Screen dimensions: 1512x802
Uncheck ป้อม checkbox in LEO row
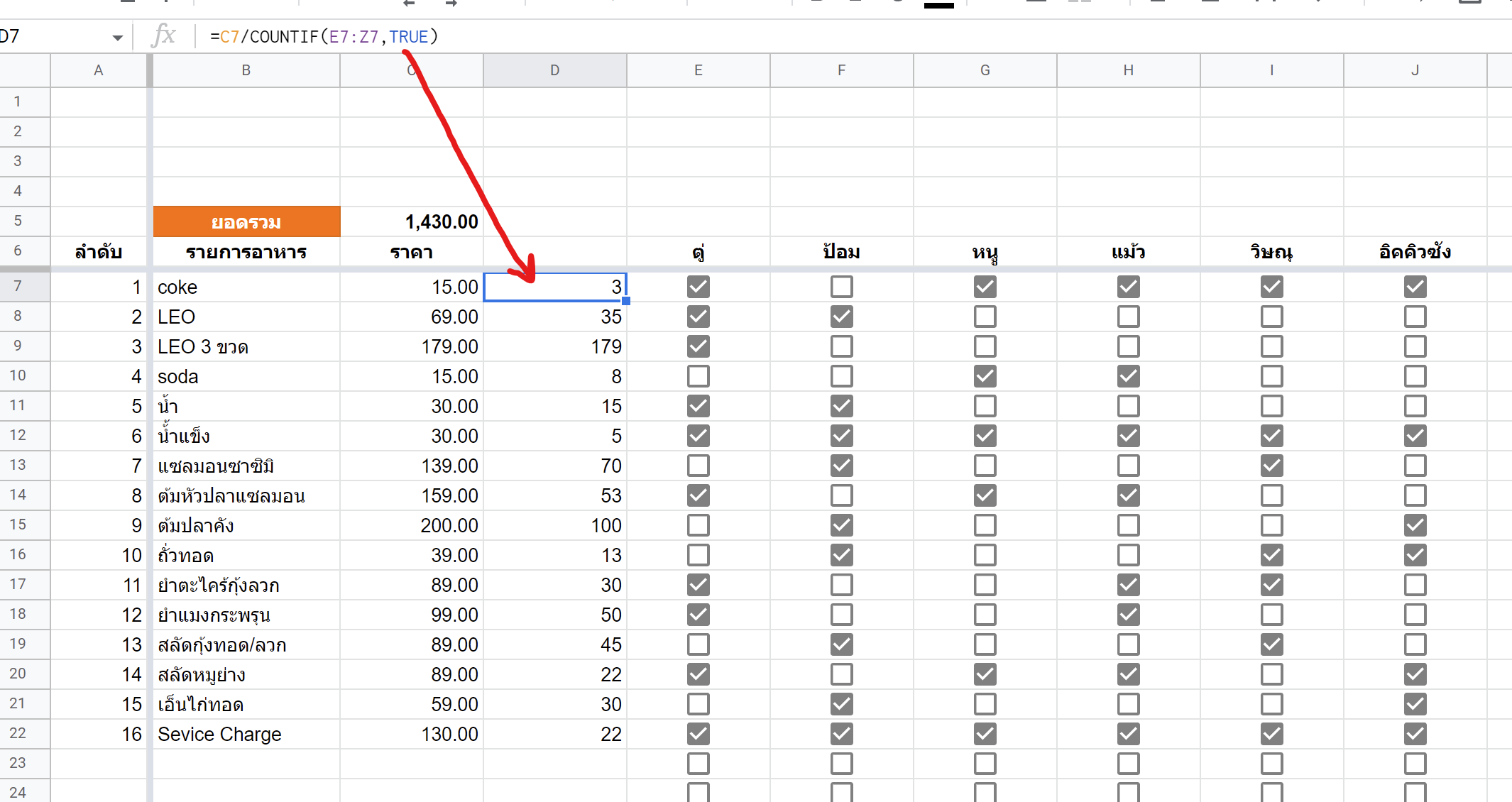pyautogui.click(x=842, y=317)
